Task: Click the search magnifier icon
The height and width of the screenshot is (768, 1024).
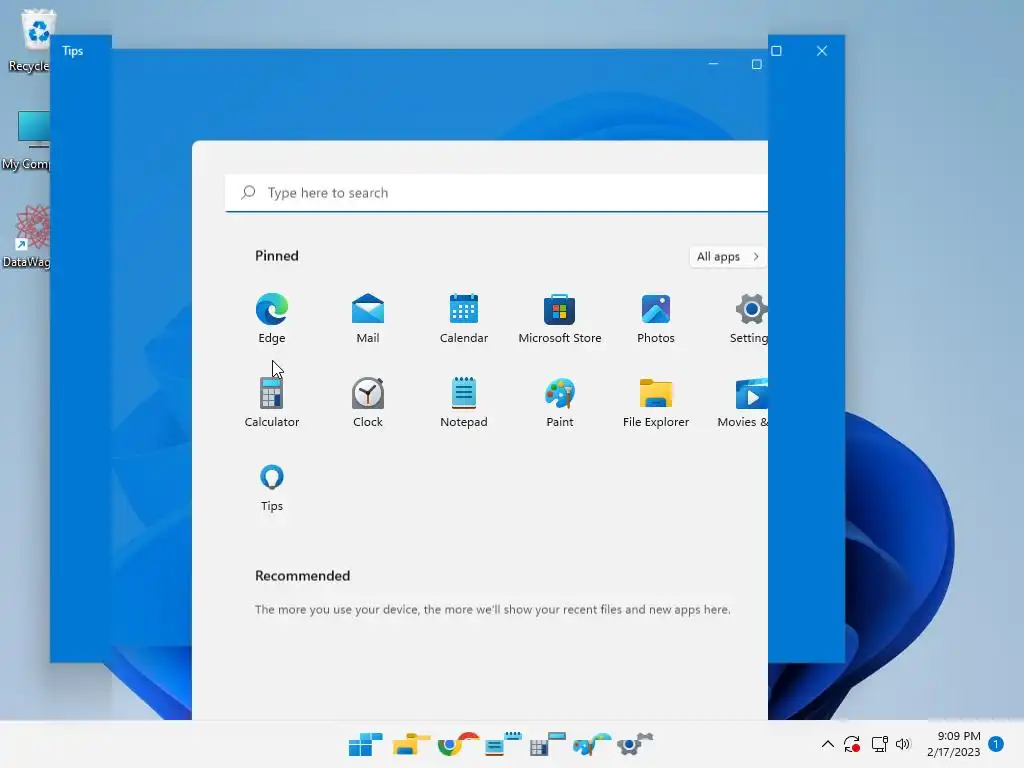Action: click(x=248, y=192)
